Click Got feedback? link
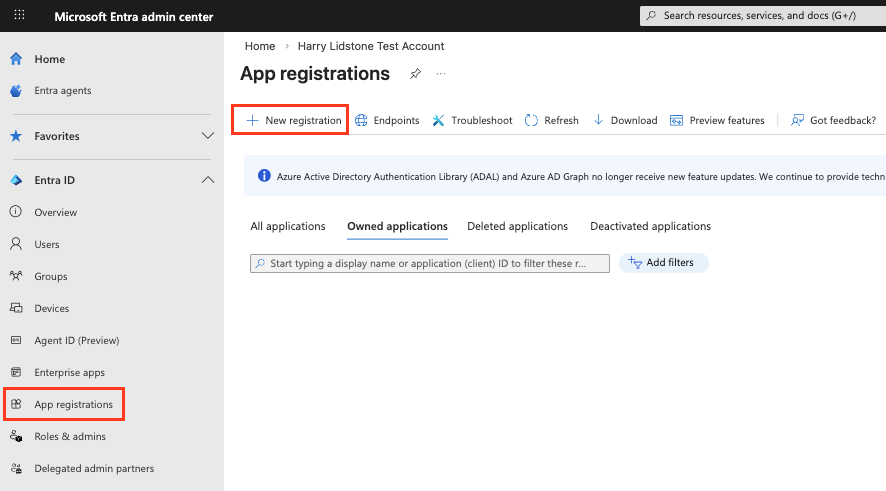The image size is (886, 491). pos(833,120)
